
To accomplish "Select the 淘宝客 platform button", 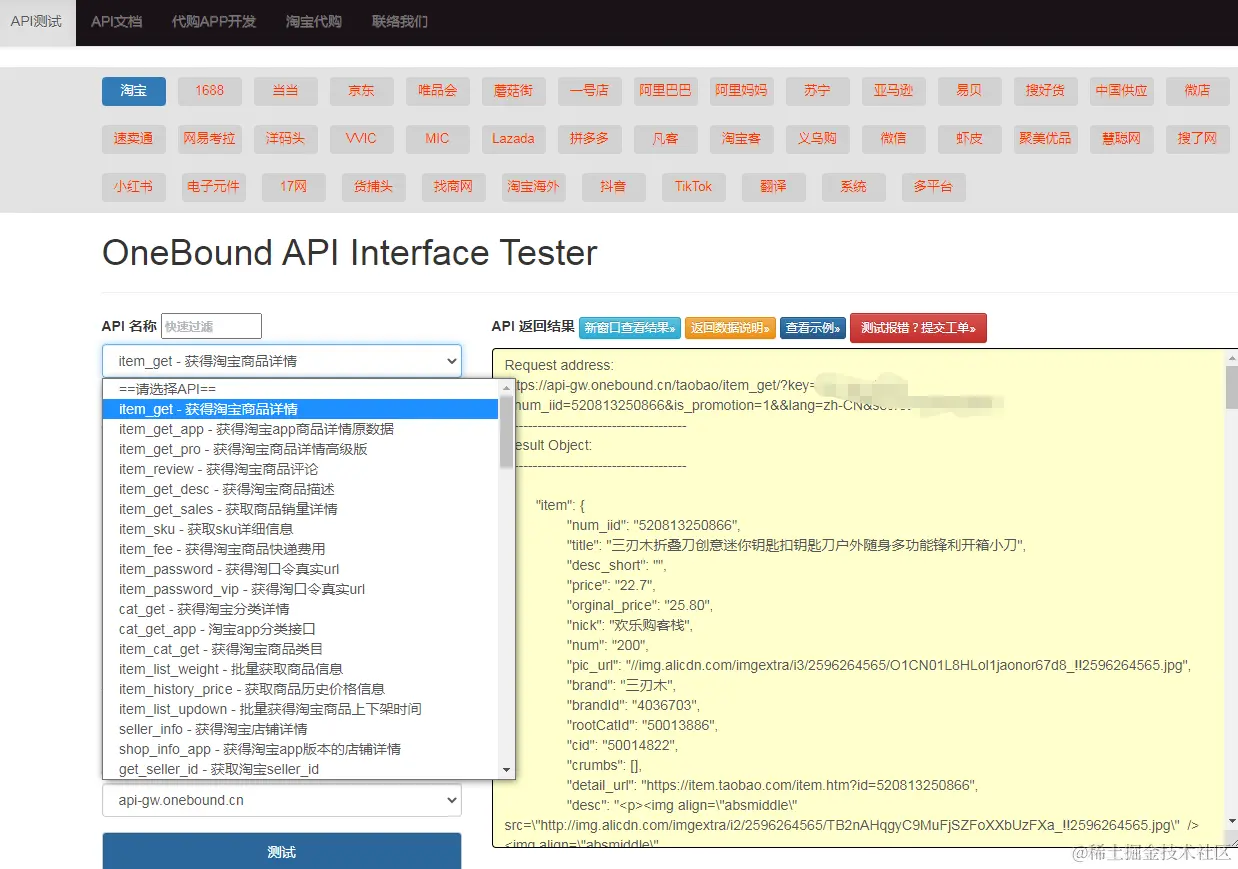I will 742,139.
